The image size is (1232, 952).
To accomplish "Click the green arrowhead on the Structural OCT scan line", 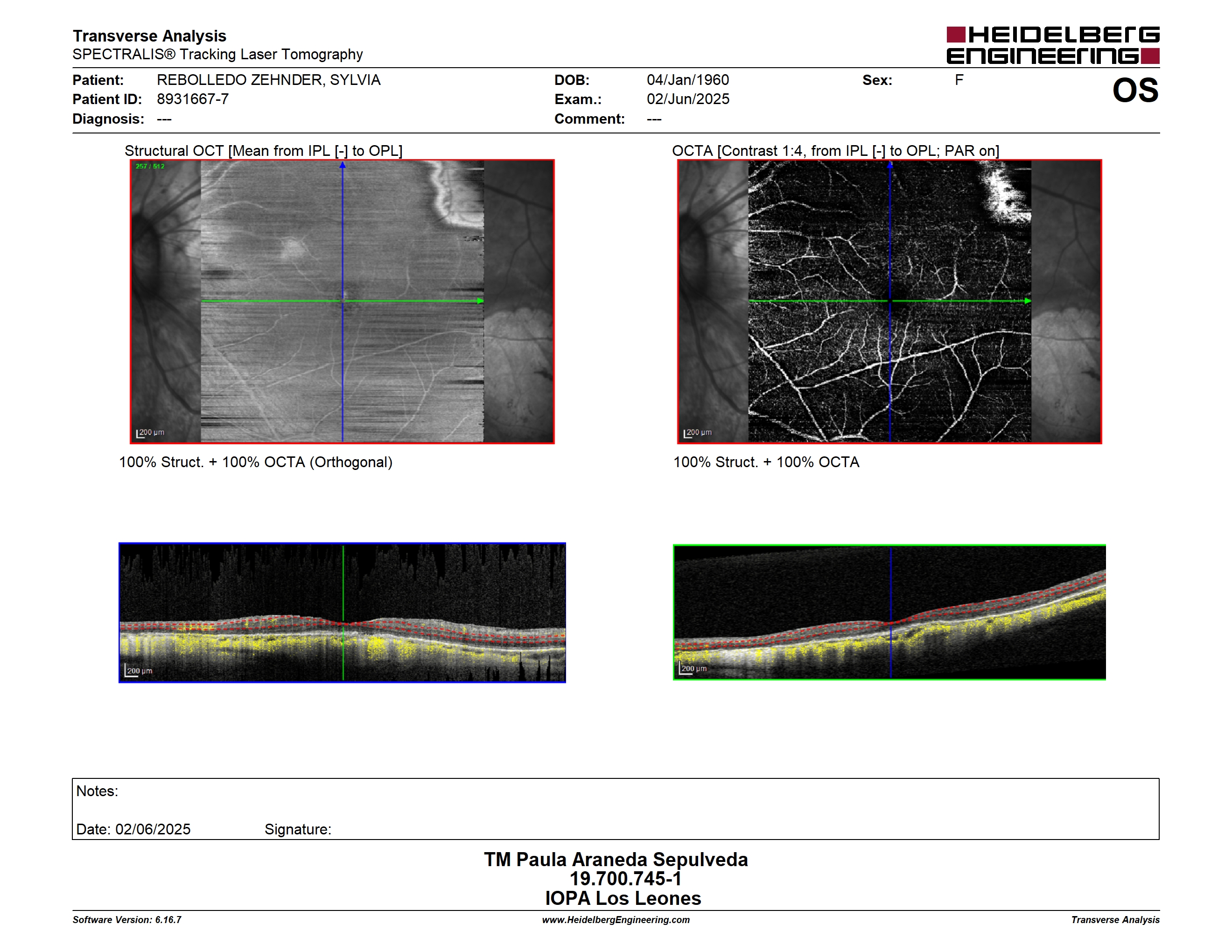I will pyautogui.click(x=480, y=301).
